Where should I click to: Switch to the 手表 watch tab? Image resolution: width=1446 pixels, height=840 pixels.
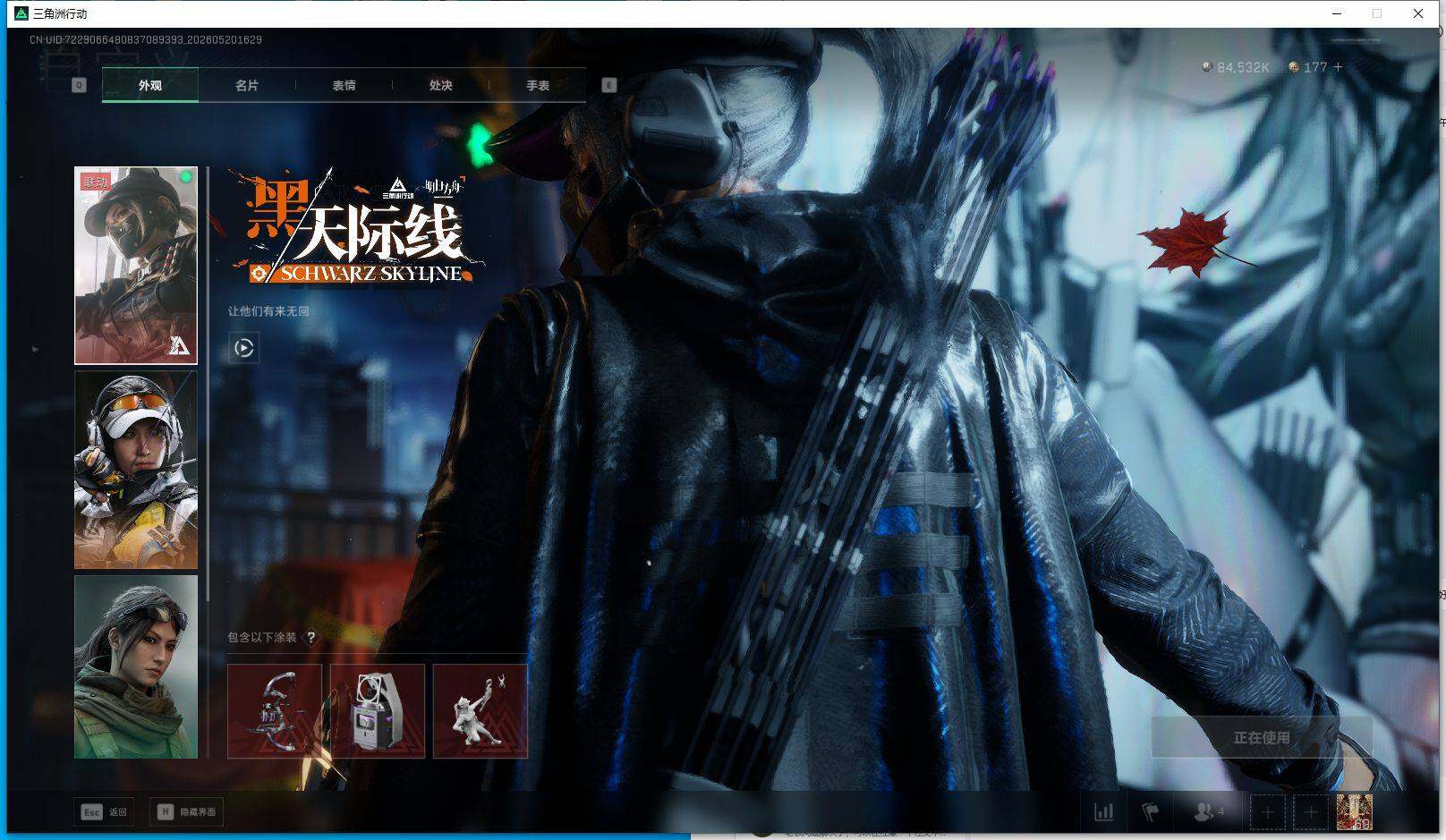(538, 85)
